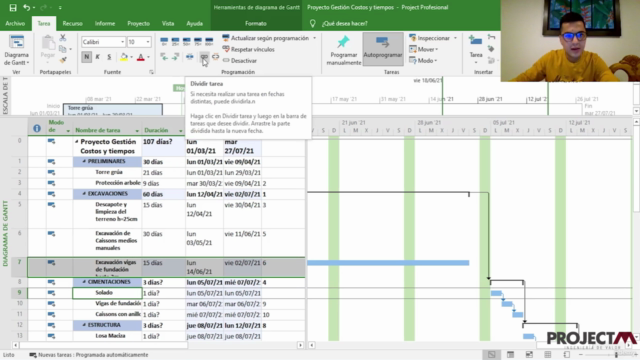This screenshot has width=640, height=360.
Task: Switch to the Vista tab
Action: pos(168,24)
